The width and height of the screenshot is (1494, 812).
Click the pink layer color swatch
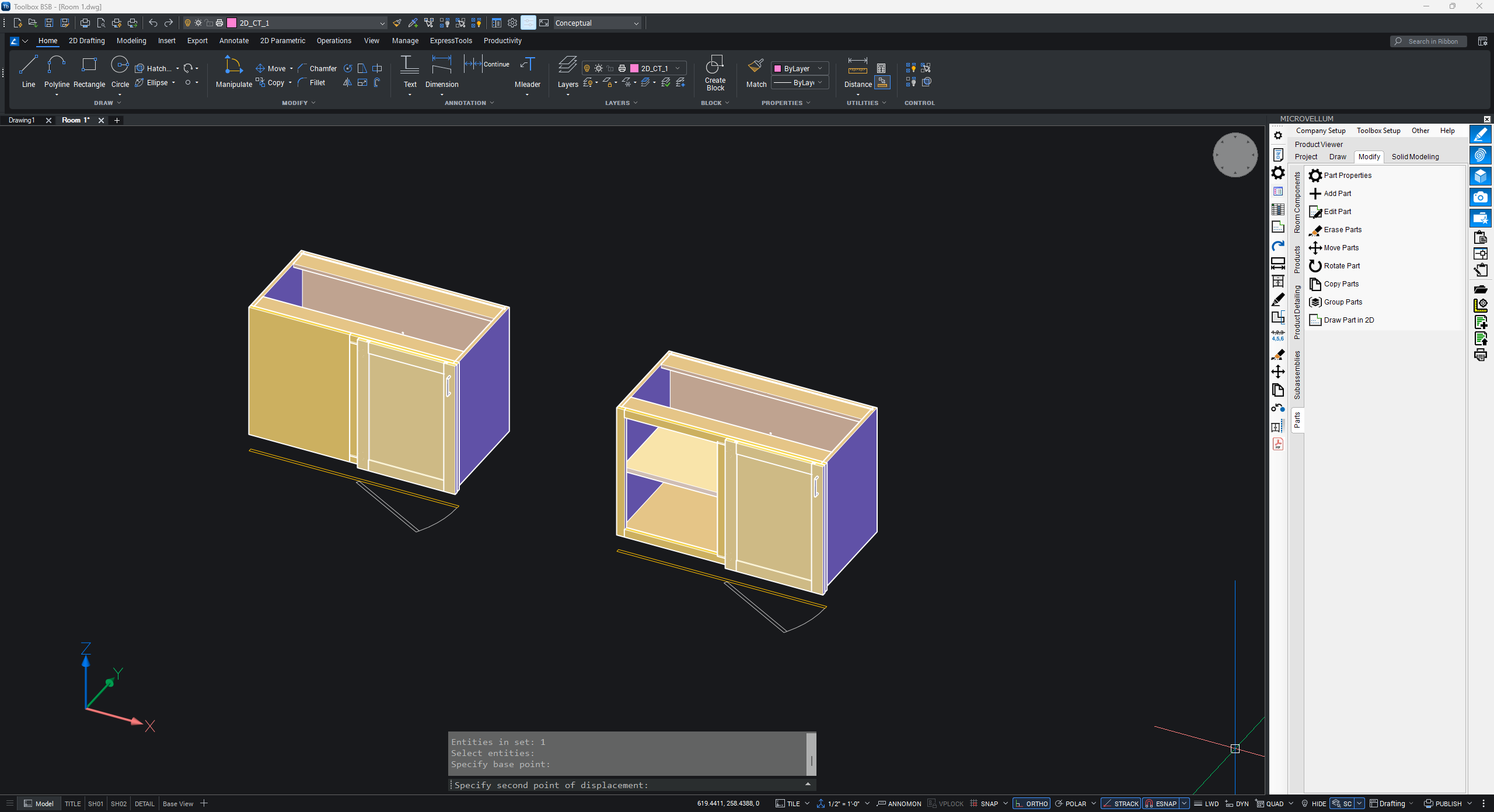[232, 23]
